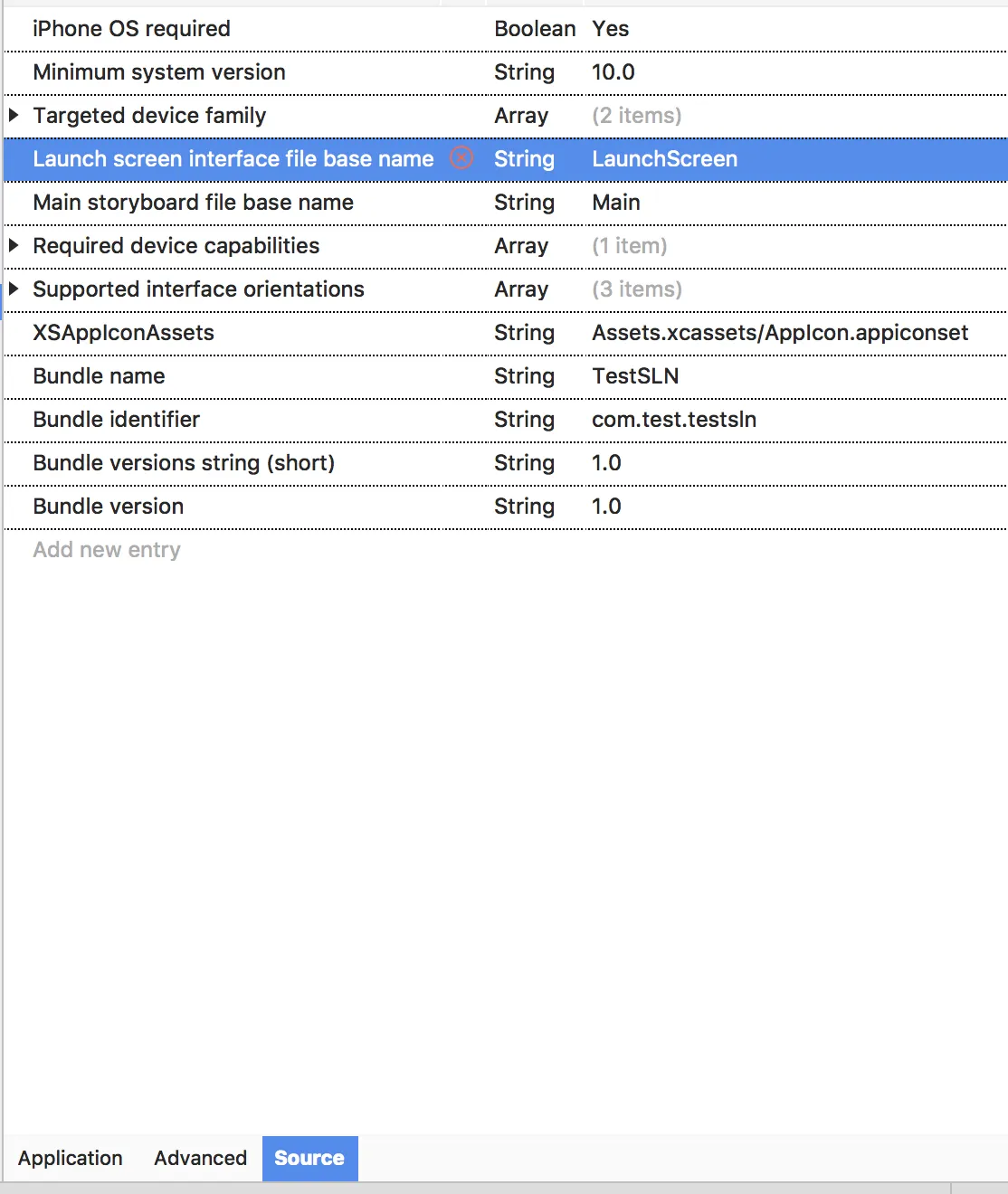The width and height of the screenshot is (1008, 1194).
Task: Expand the Targeted device family array
Action: coord(14,116)
